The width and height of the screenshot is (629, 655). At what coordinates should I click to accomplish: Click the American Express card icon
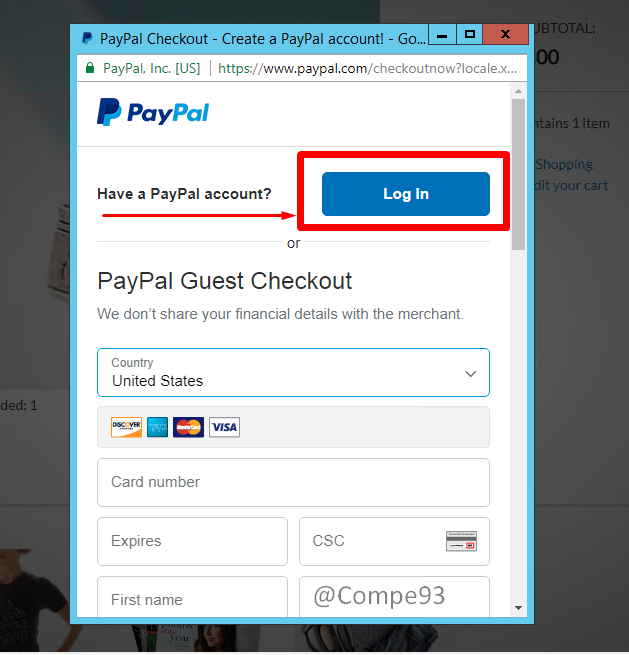157,427
